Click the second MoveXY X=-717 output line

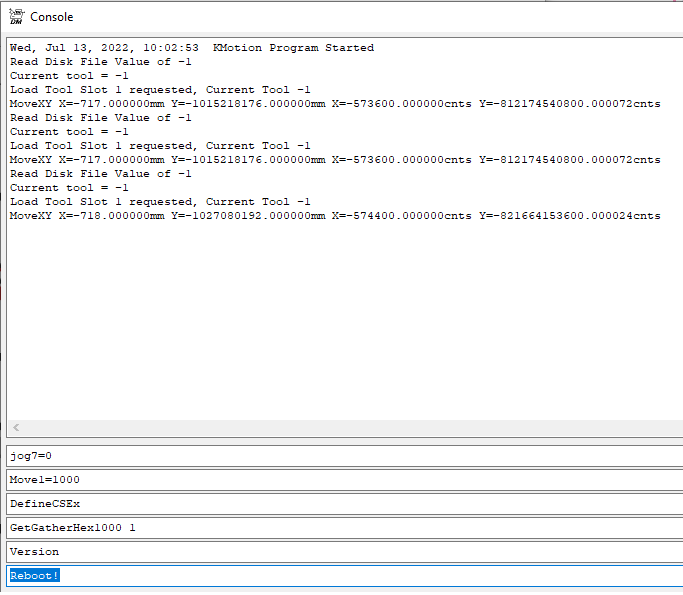tap(334, 160)
